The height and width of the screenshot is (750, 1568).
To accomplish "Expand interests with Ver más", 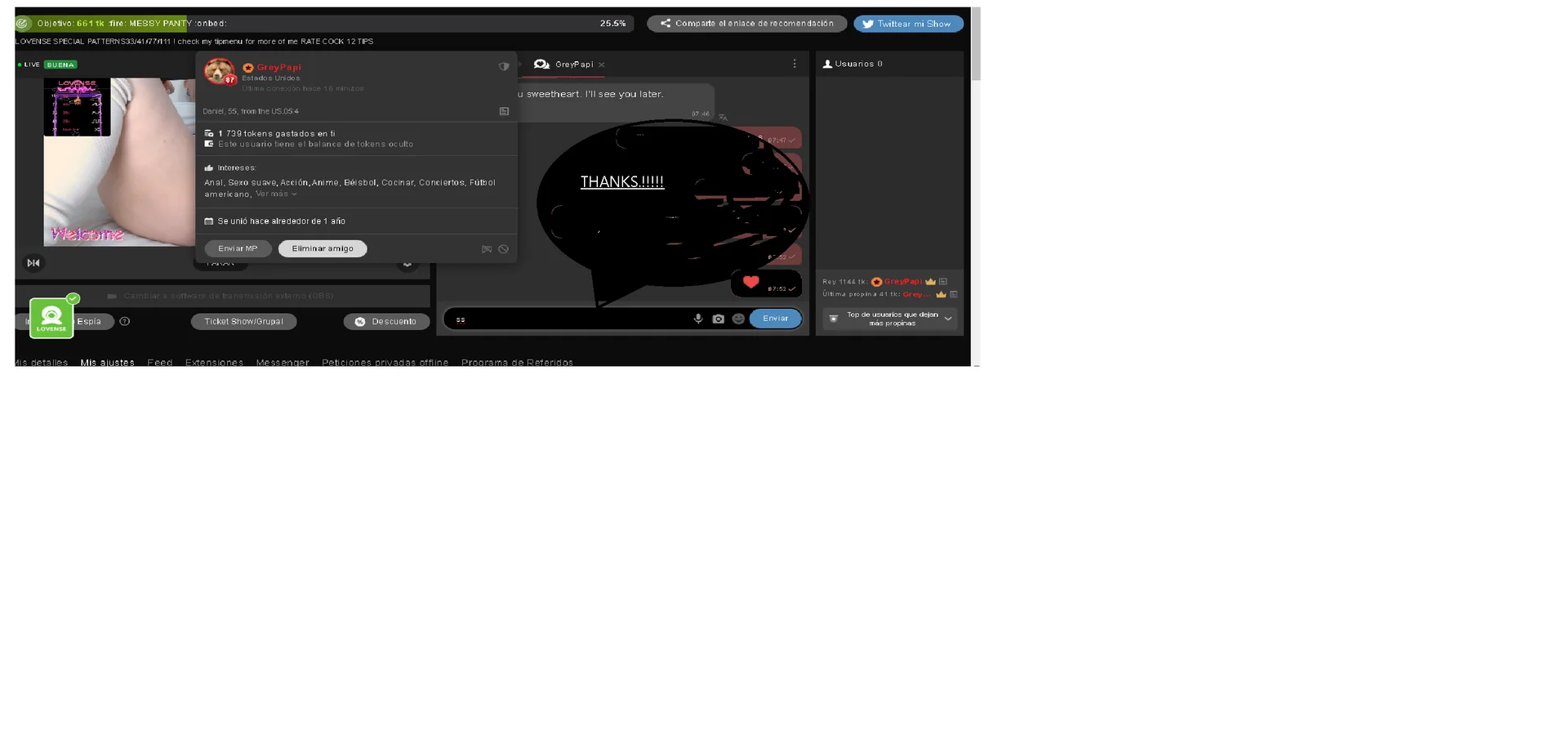I will tap(276, 194).
